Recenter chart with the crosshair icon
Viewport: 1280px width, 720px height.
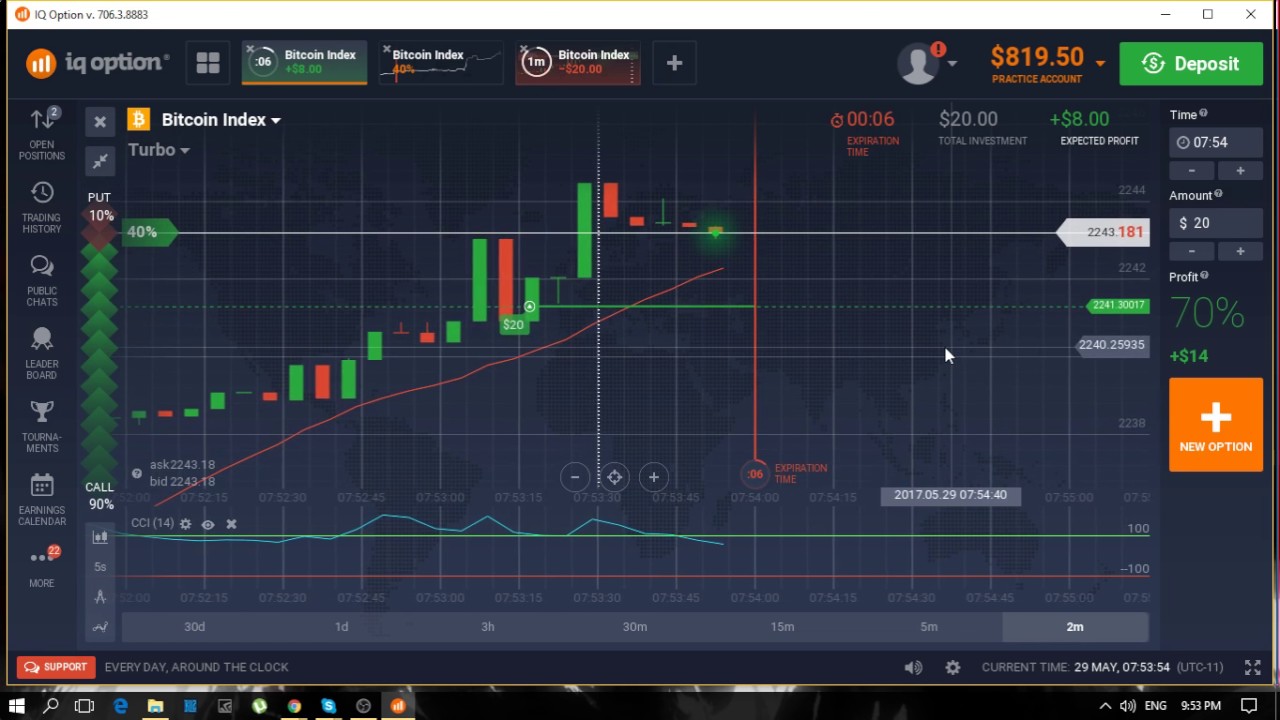(614, 477)
